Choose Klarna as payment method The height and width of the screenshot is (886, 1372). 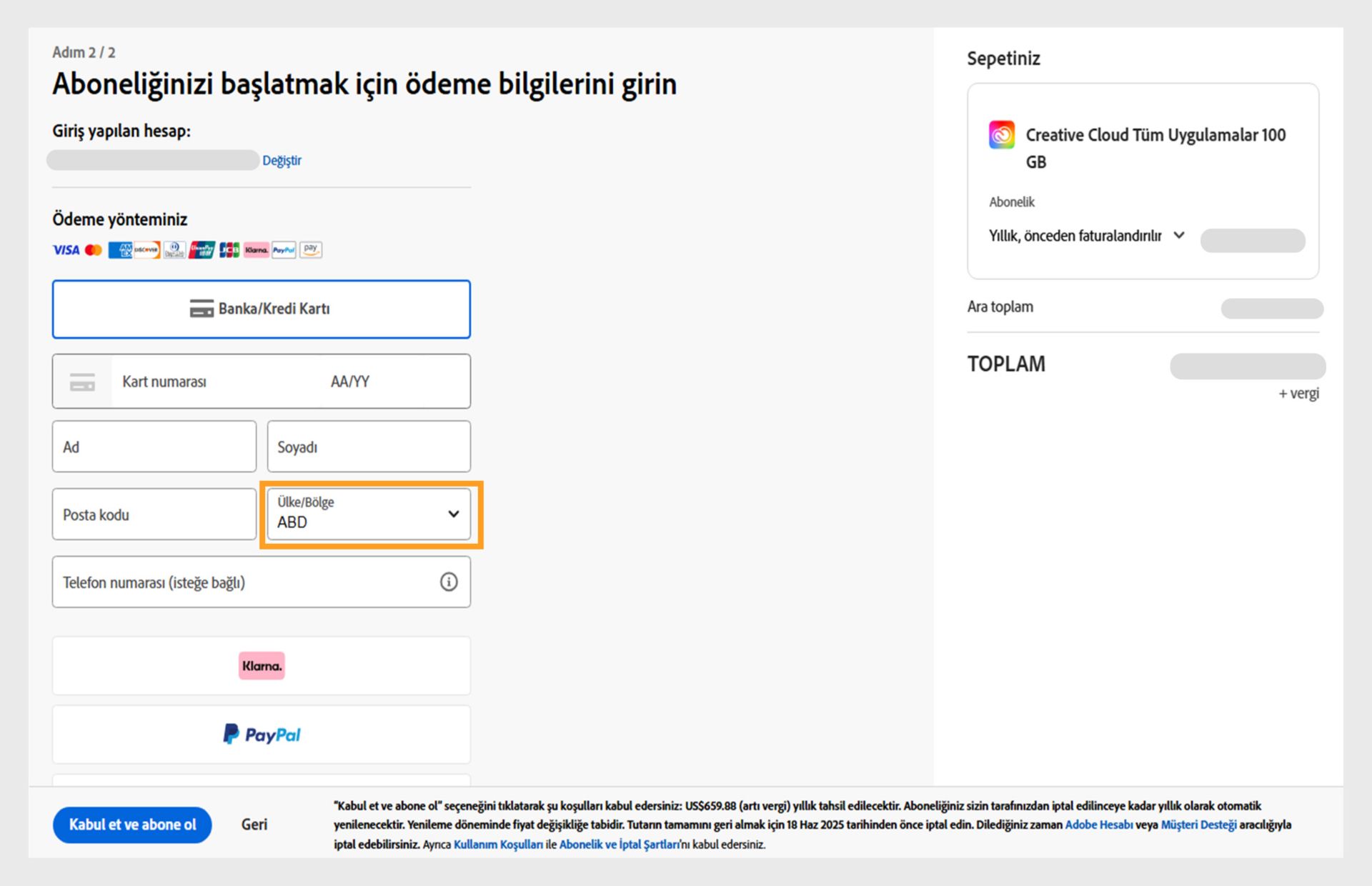click(261, 666)
